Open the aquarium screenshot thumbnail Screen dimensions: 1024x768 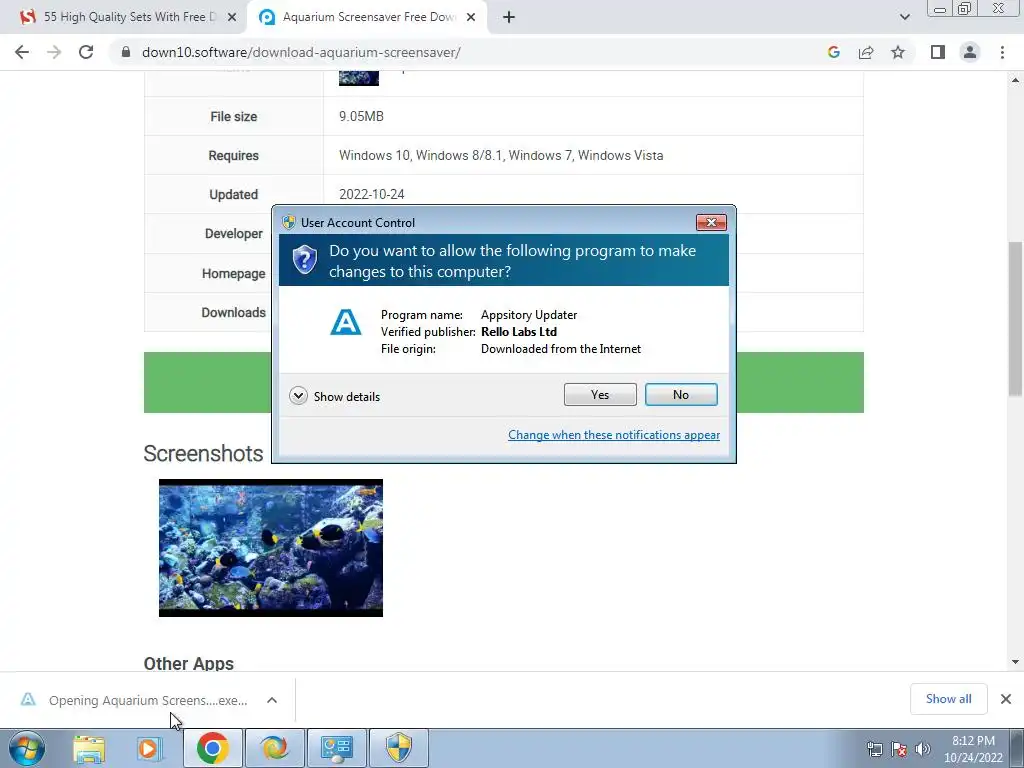[270, 548]
